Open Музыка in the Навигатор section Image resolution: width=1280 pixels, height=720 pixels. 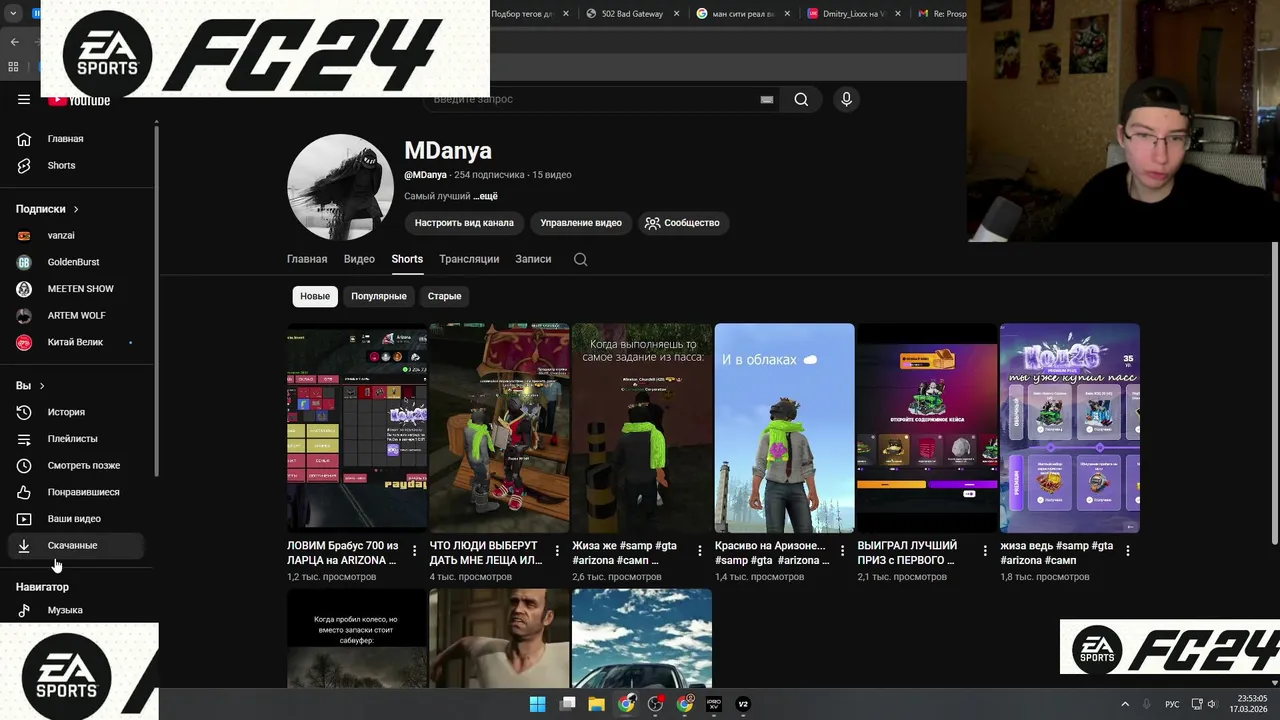(78, 610)
